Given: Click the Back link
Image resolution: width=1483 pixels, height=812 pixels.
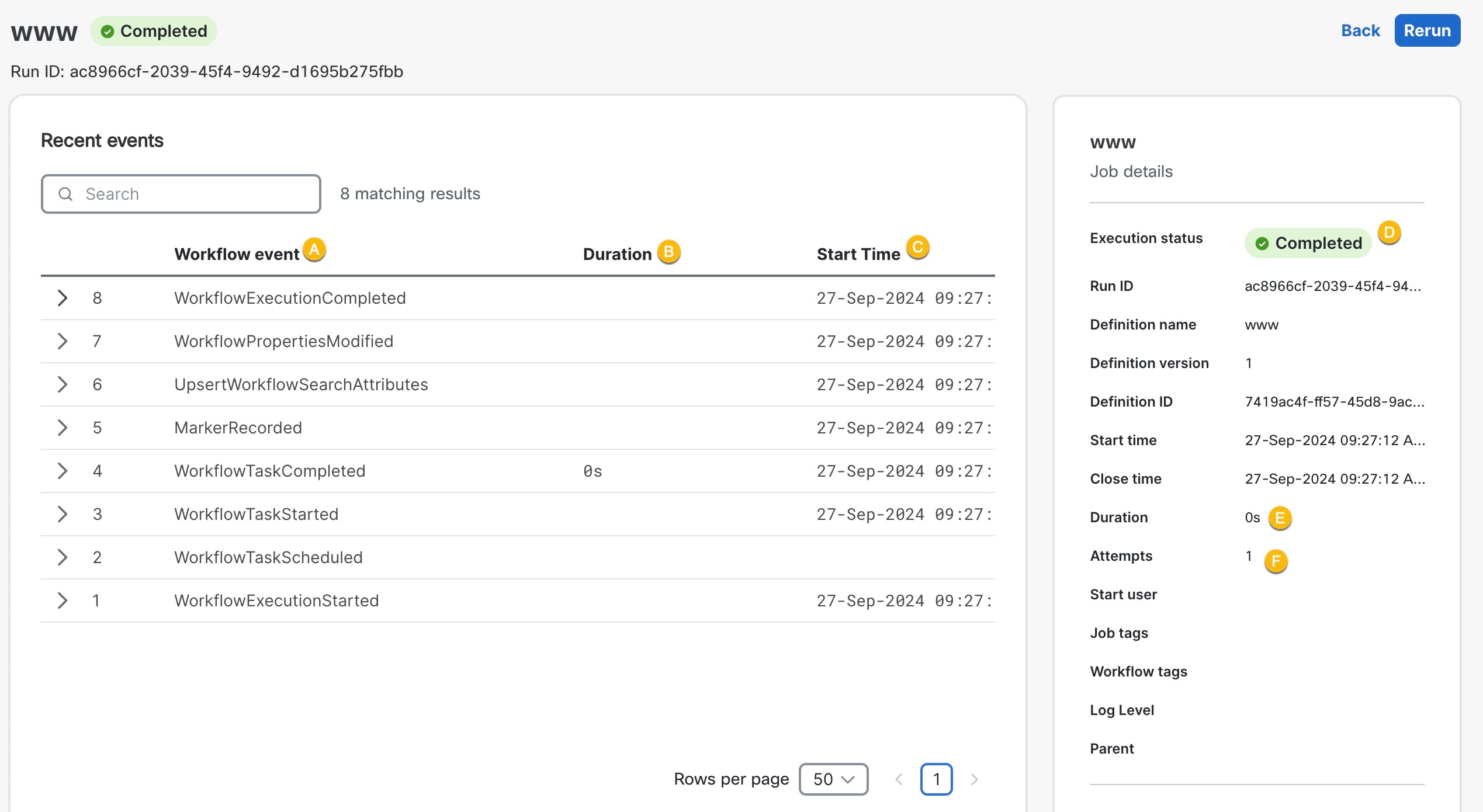Looking at the screenshot, I should click(1360, 30).
